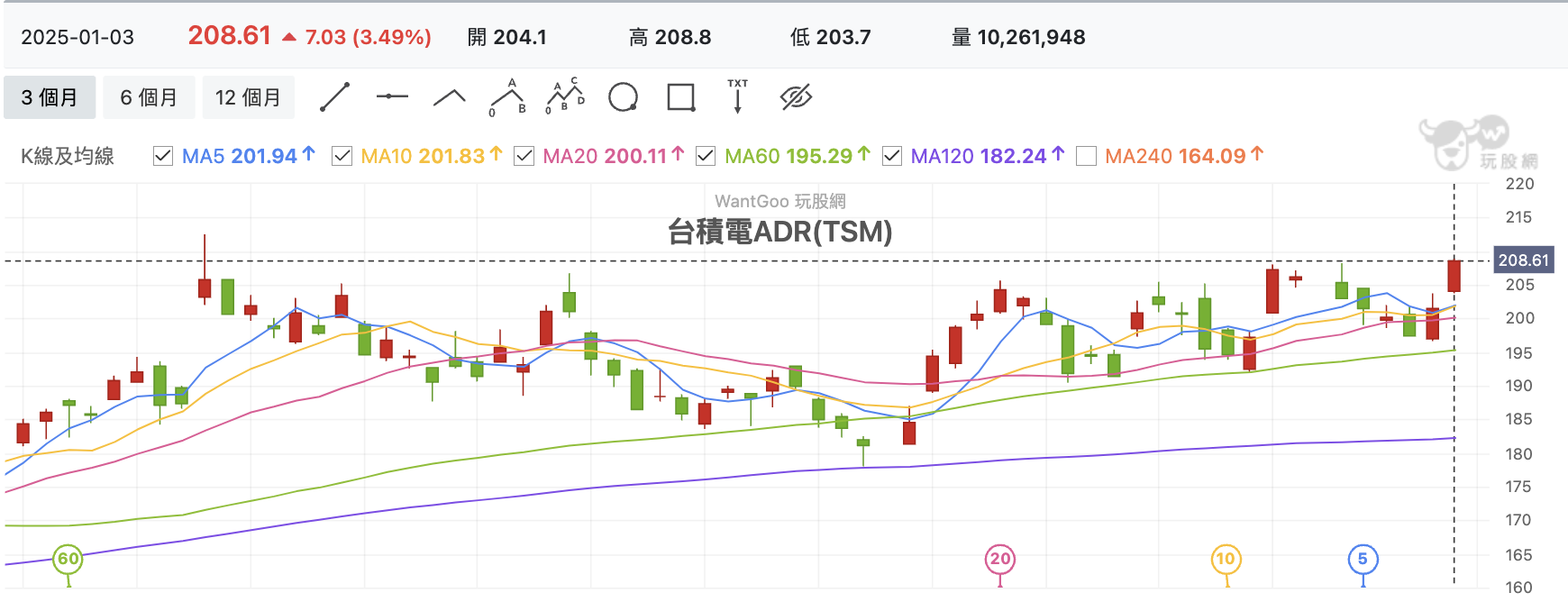Click the 208.61 price tag on axis
Viewport: 1568px width, 602px height.
click(x=1523, y=260)
